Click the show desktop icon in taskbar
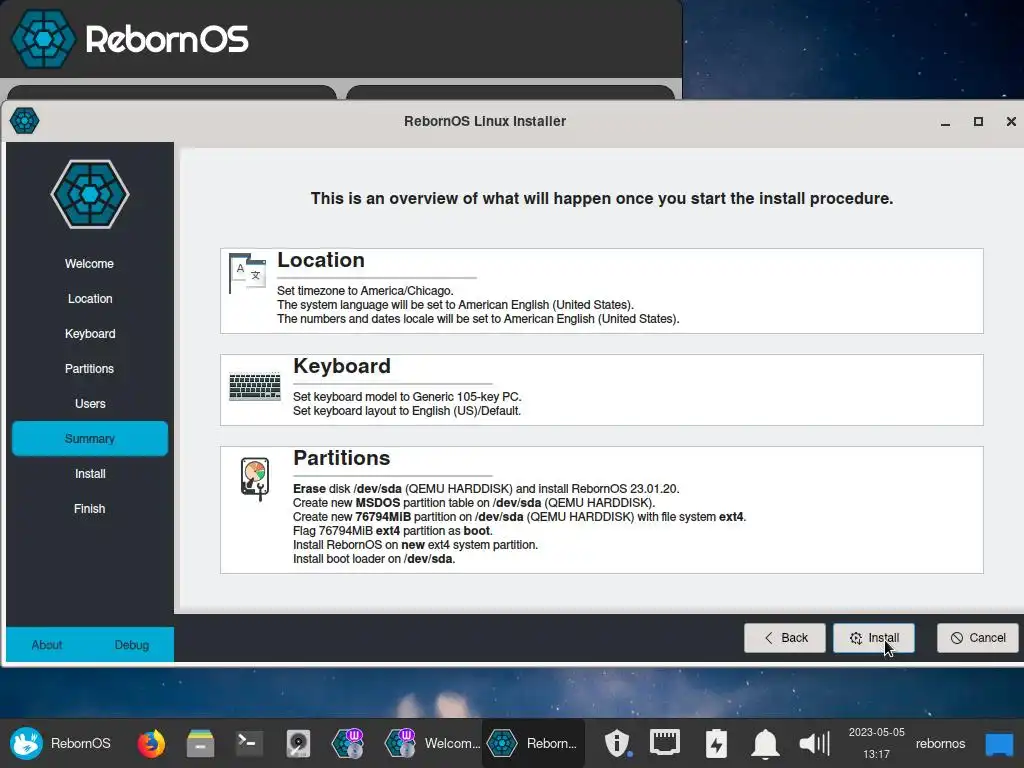This screenshot has width=1024, height=768. (x=999, y=743)
